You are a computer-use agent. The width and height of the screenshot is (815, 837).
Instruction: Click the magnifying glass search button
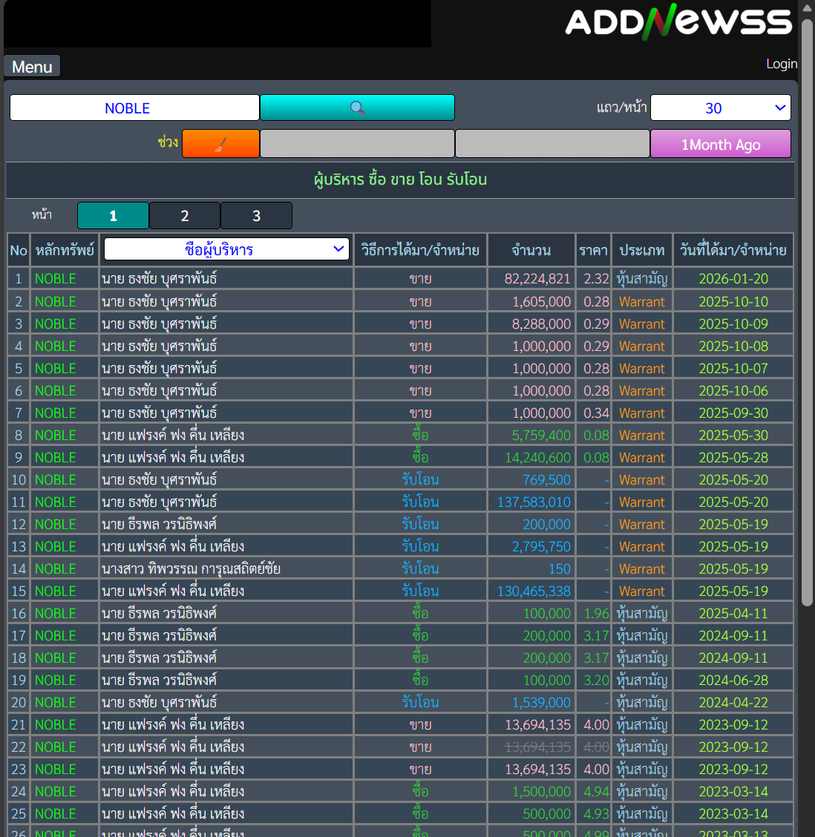[357, 108]
